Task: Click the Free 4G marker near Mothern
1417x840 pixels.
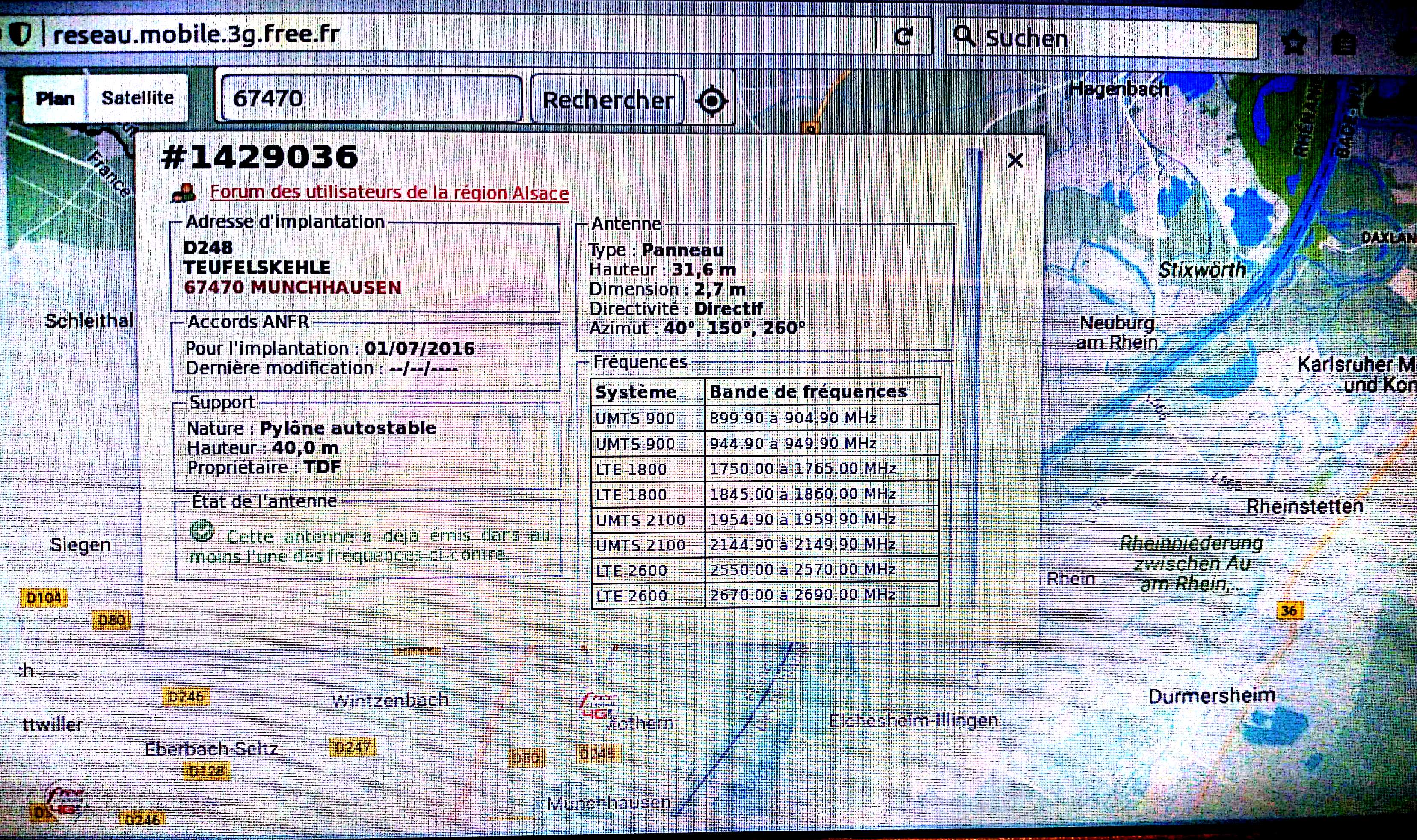Action: 597,707
